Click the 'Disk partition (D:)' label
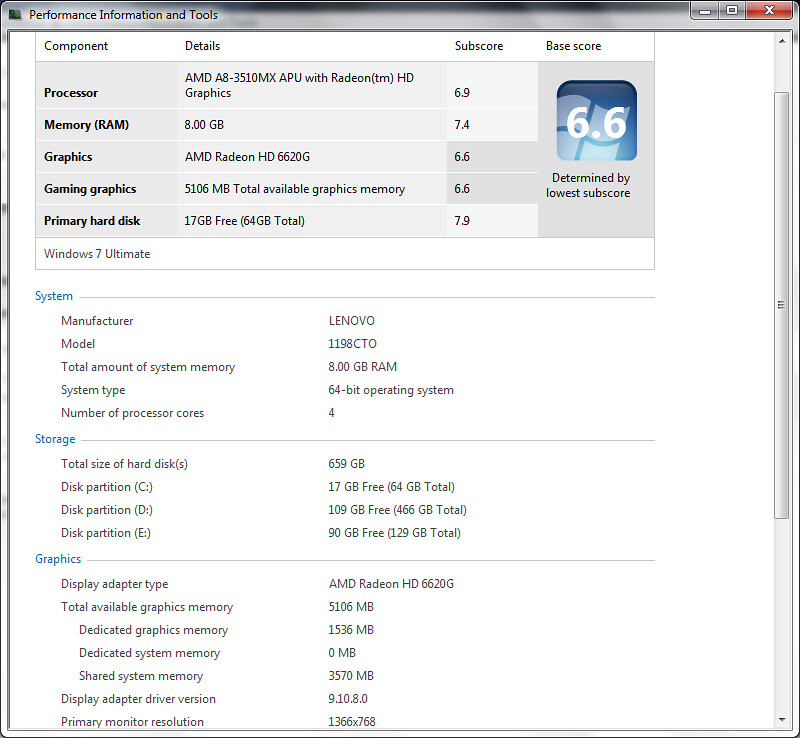 pos(107,510)
